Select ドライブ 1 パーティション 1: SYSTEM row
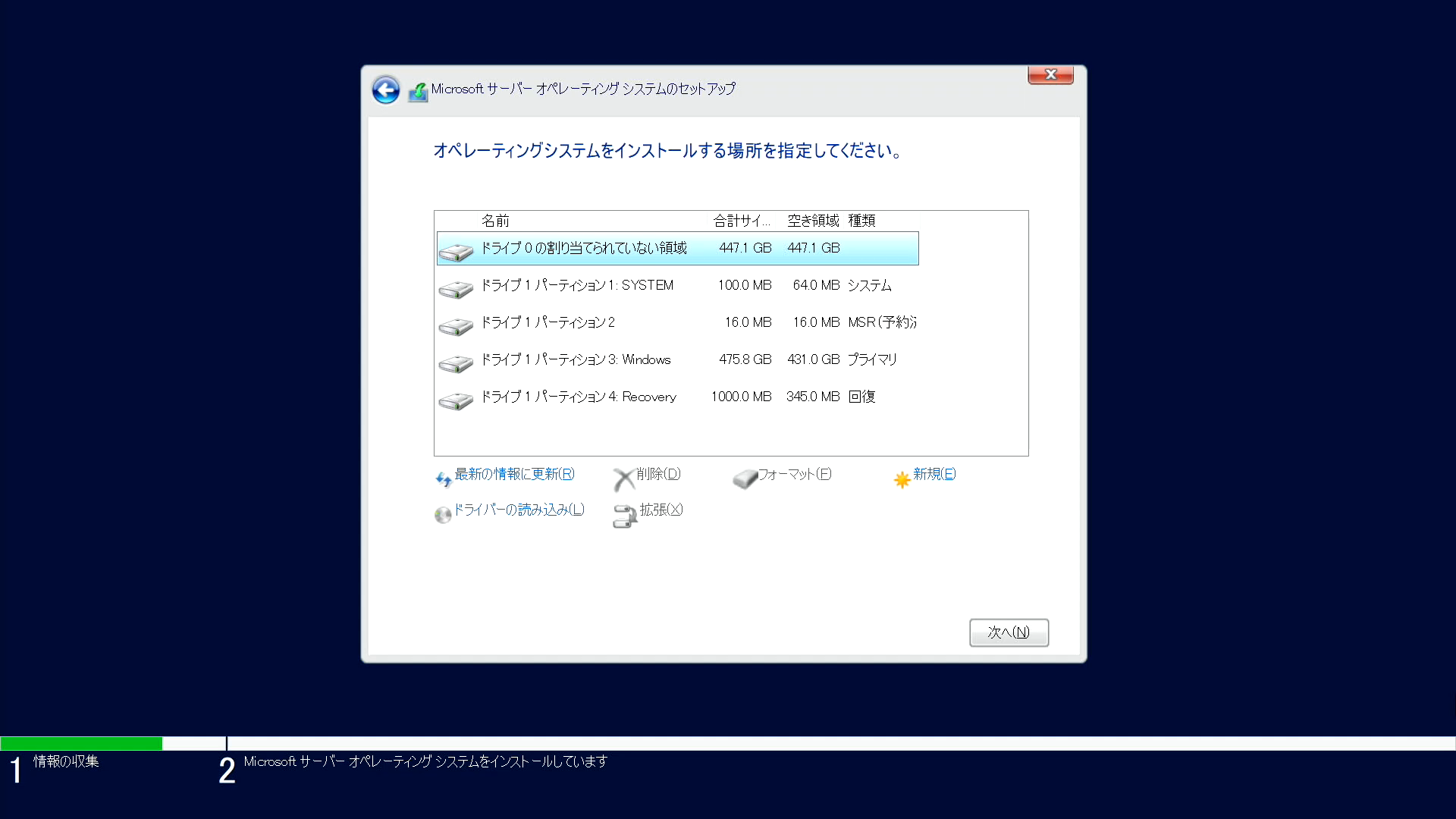This screenshot has height=819, width=1456. [x=678, y=285]
